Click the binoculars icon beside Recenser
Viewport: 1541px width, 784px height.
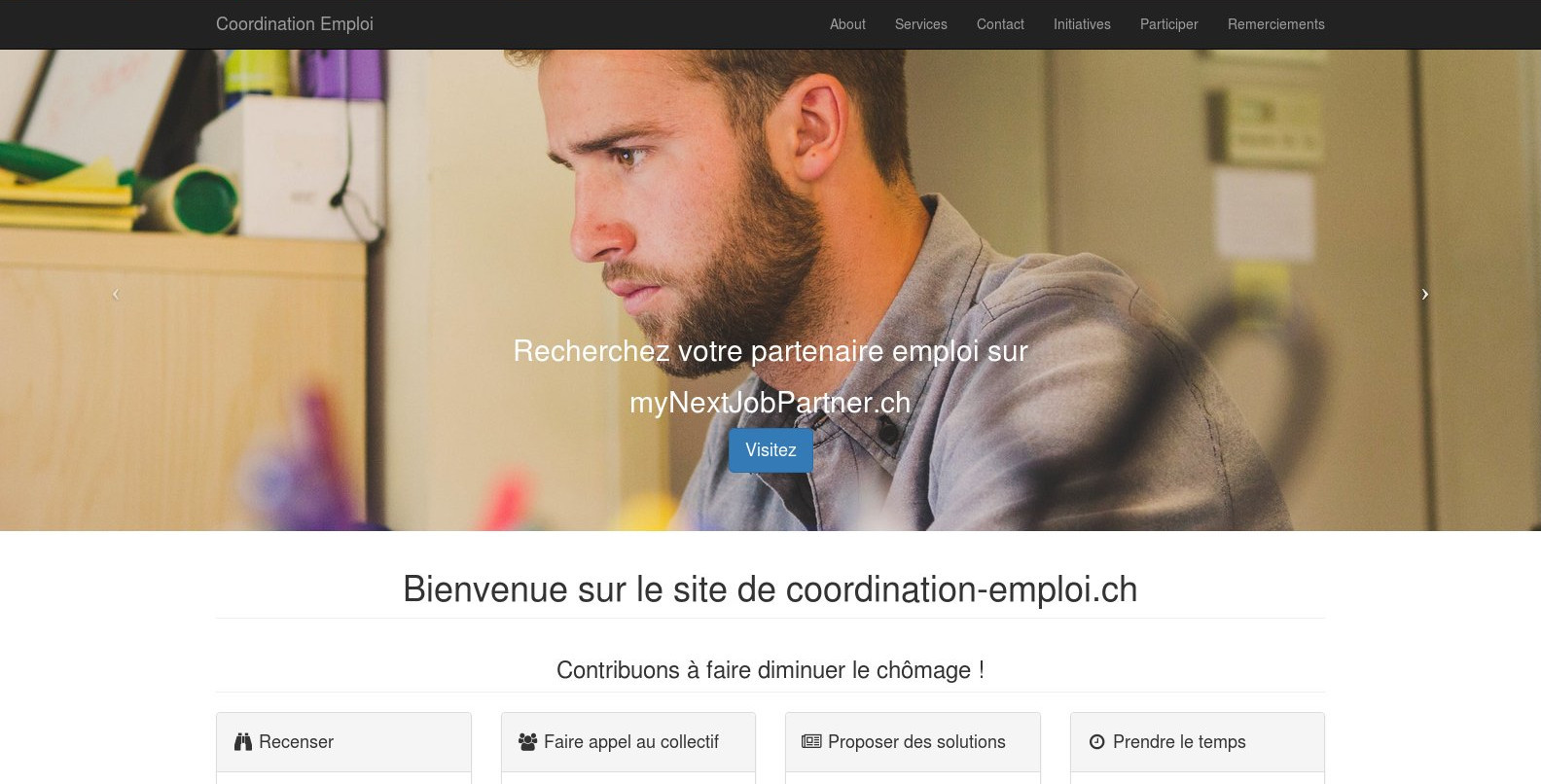243,742
